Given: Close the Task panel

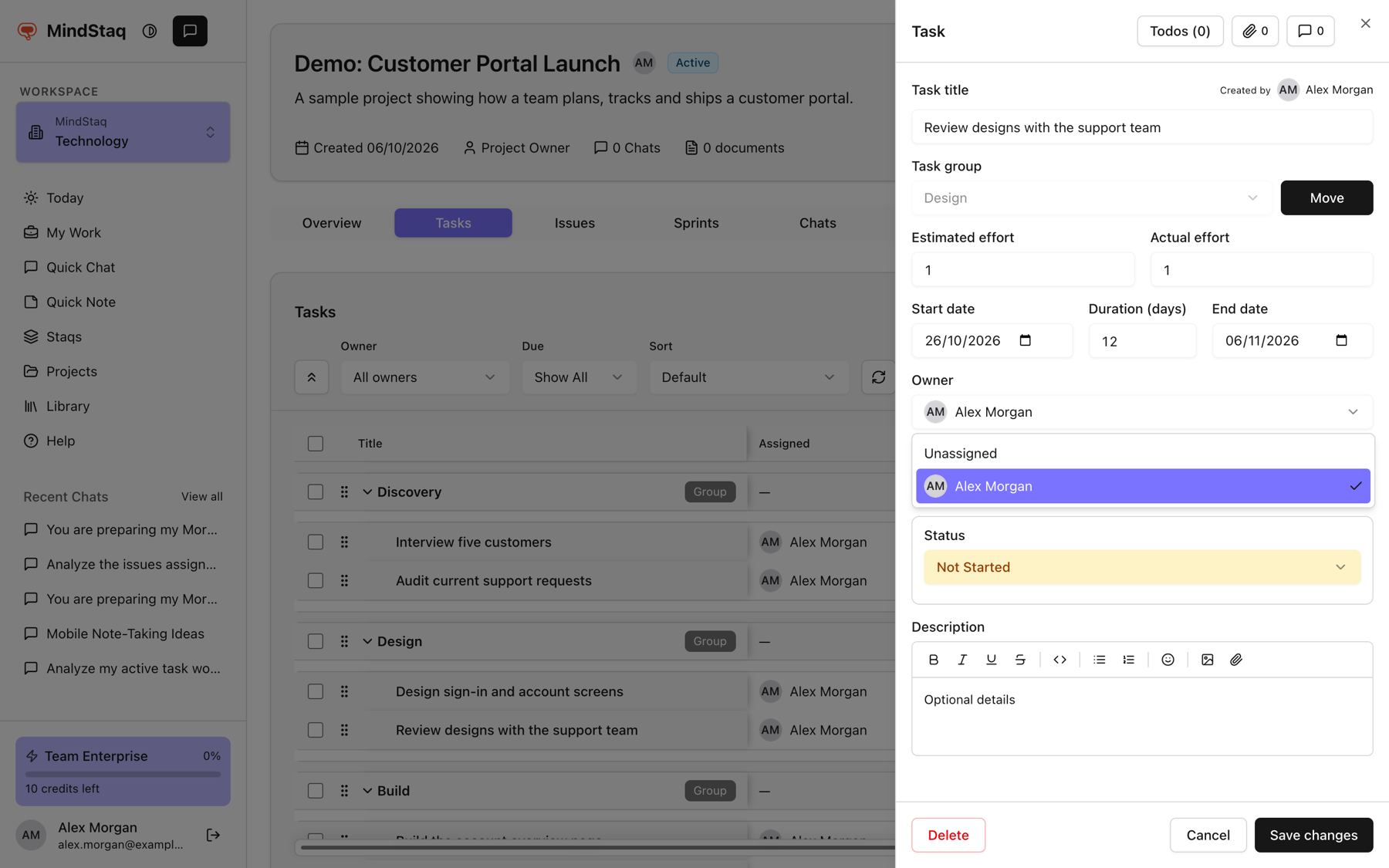Looking at the screenshot, I should pos(1365,23).
